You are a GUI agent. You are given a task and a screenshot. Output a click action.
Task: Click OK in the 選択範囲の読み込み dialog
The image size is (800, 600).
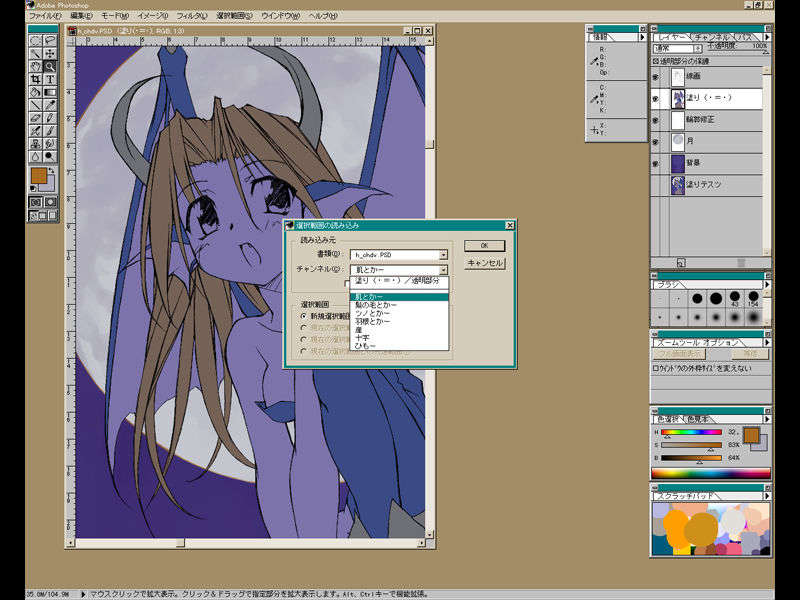(x=484, y=246)
